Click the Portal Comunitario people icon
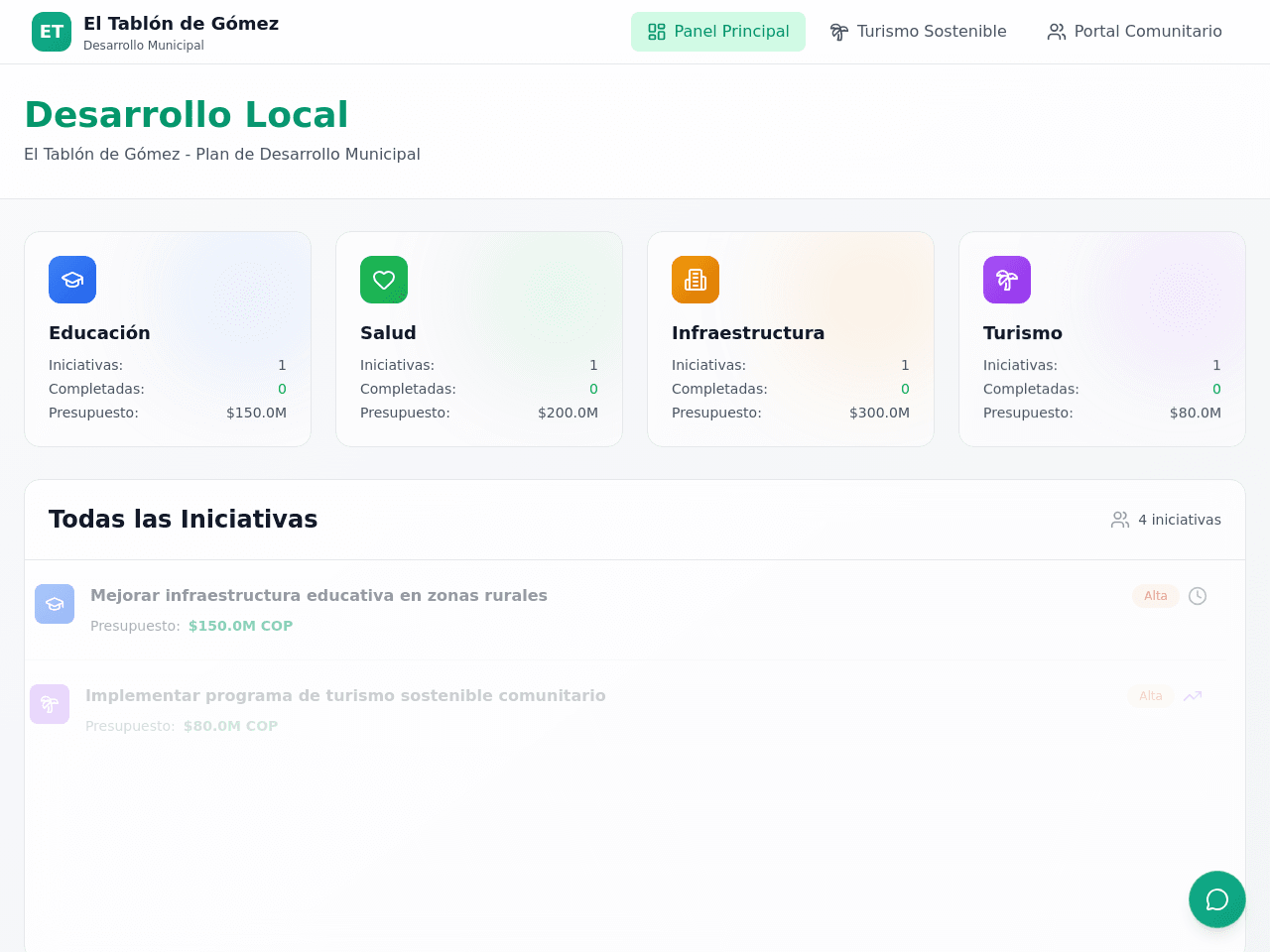Viewport: 1270px width, 952px height. (x=1057, y=32)
